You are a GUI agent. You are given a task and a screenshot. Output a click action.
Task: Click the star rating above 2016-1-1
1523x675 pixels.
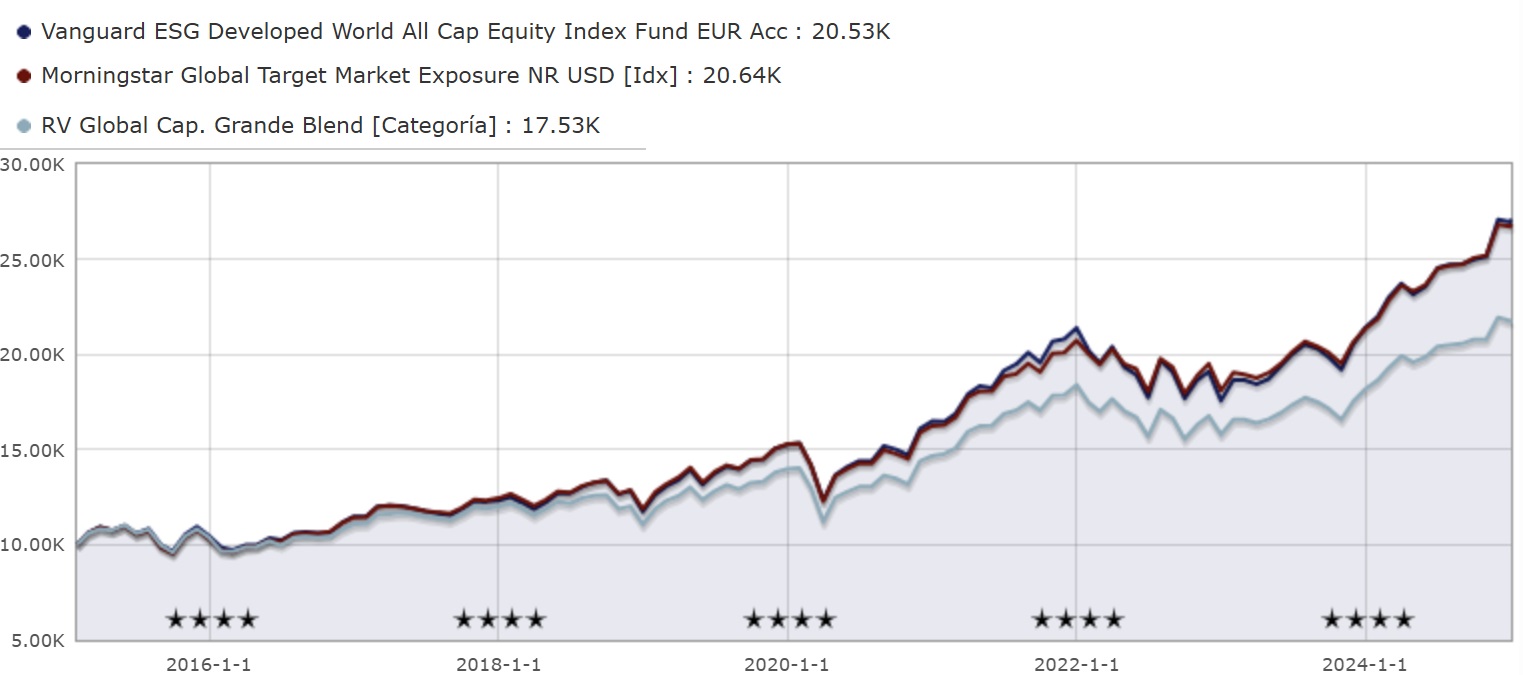tap(212, 620)
